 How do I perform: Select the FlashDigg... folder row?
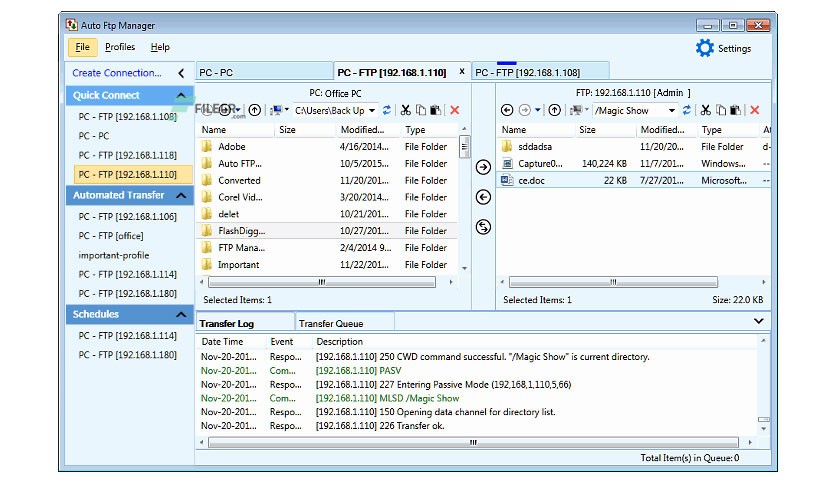pyautogui.click(x=327, y=231)
